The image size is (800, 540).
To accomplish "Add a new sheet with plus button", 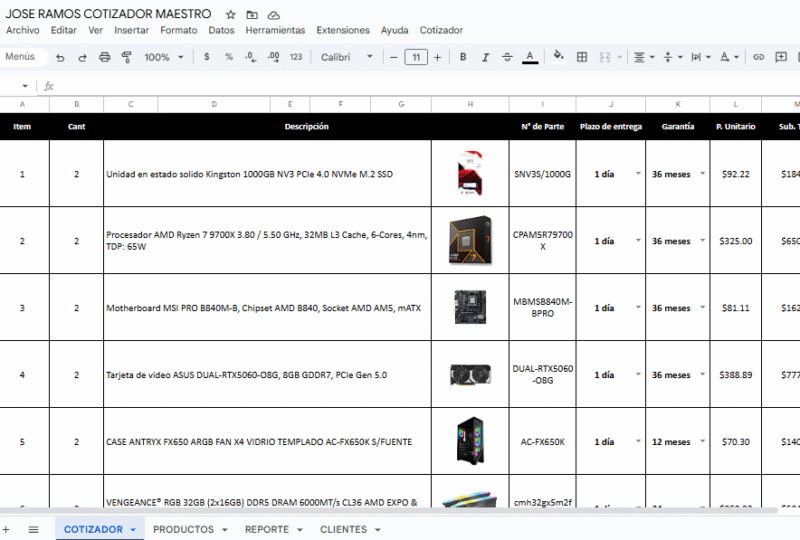I will (6, 529).
